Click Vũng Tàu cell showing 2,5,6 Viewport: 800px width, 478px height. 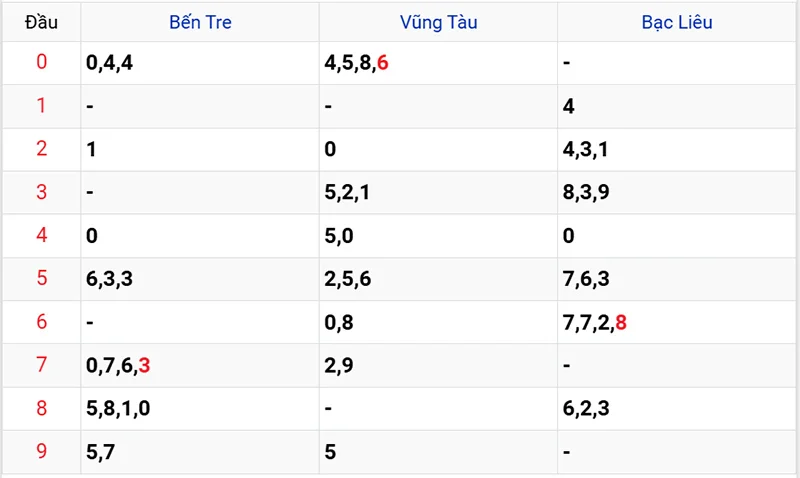pyautogui.click(x=348, y=279)
